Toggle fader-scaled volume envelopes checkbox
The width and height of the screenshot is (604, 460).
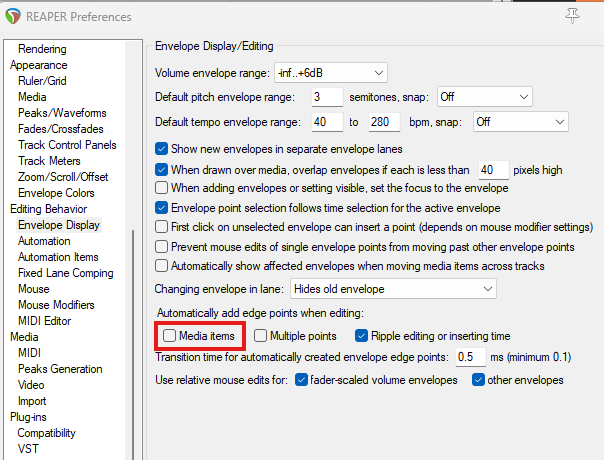(x=301, y=380)
